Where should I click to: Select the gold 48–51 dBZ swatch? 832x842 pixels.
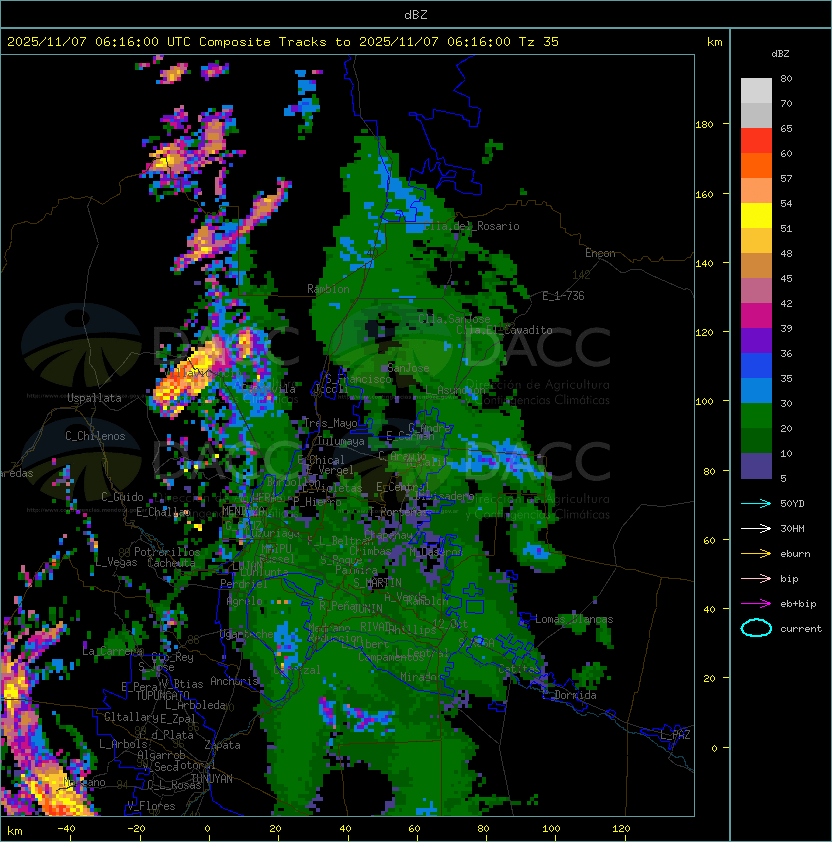tap(756, 241)
